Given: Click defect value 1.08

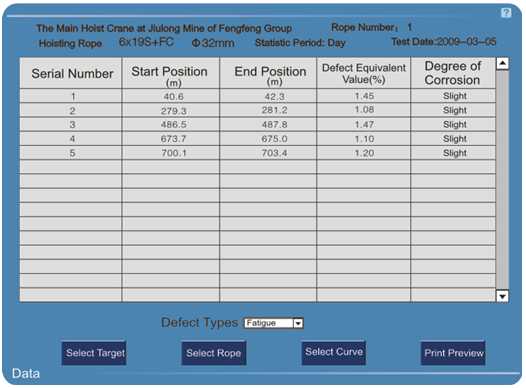Looking at the screenshot, I should [x=364, y=110].
